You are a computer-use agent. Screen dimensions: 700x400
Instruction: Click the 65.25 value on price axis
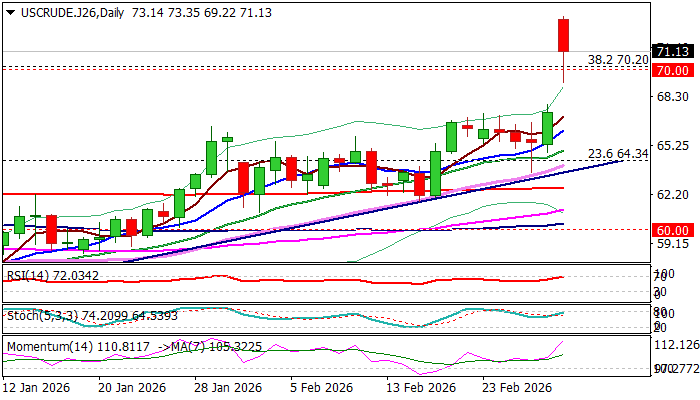pyautogui.click(x=668, y=145)
